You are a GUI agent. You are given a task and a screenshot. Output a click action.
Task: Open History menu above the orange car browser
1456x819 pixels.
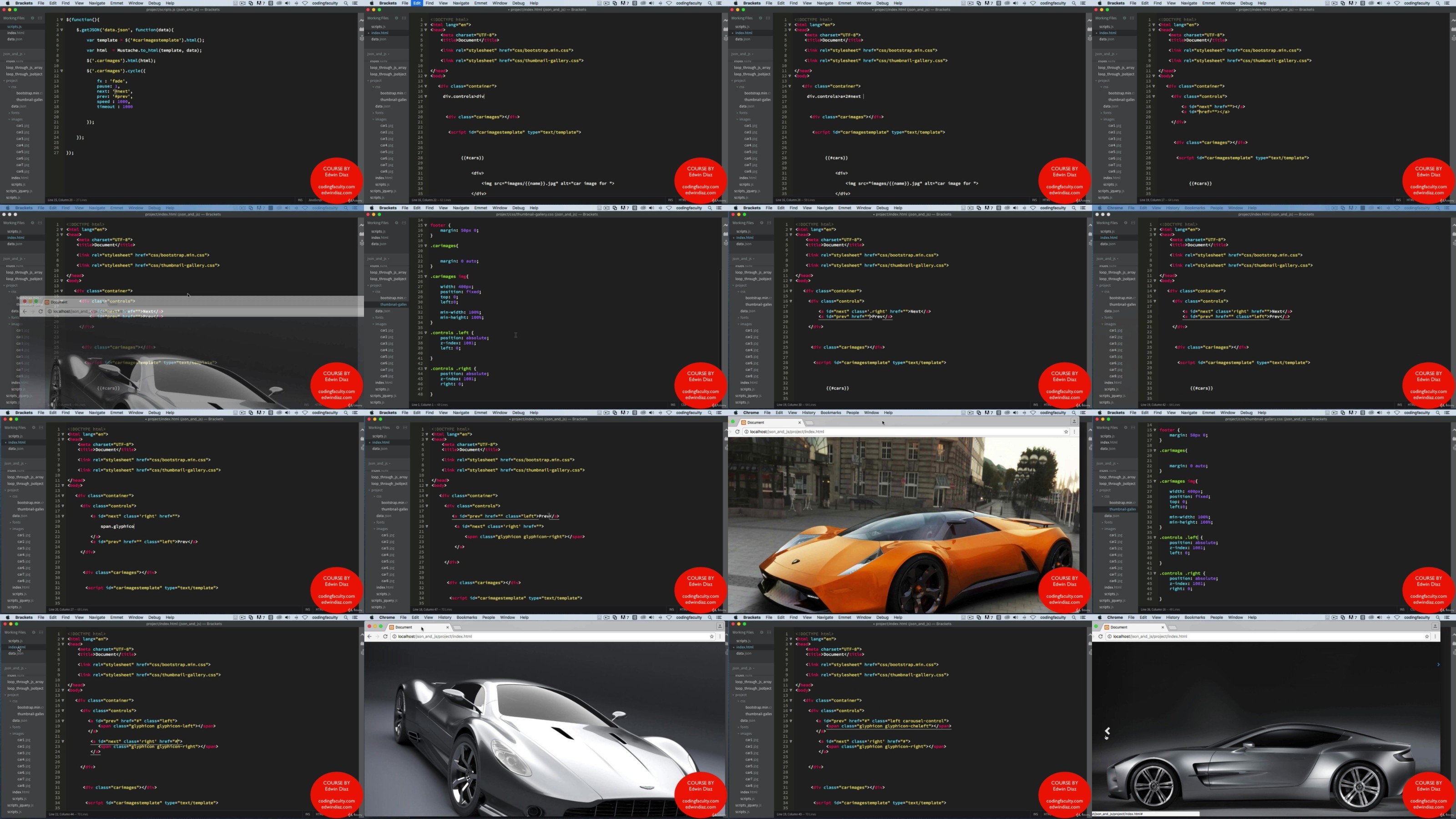click(x=808, y=413)
